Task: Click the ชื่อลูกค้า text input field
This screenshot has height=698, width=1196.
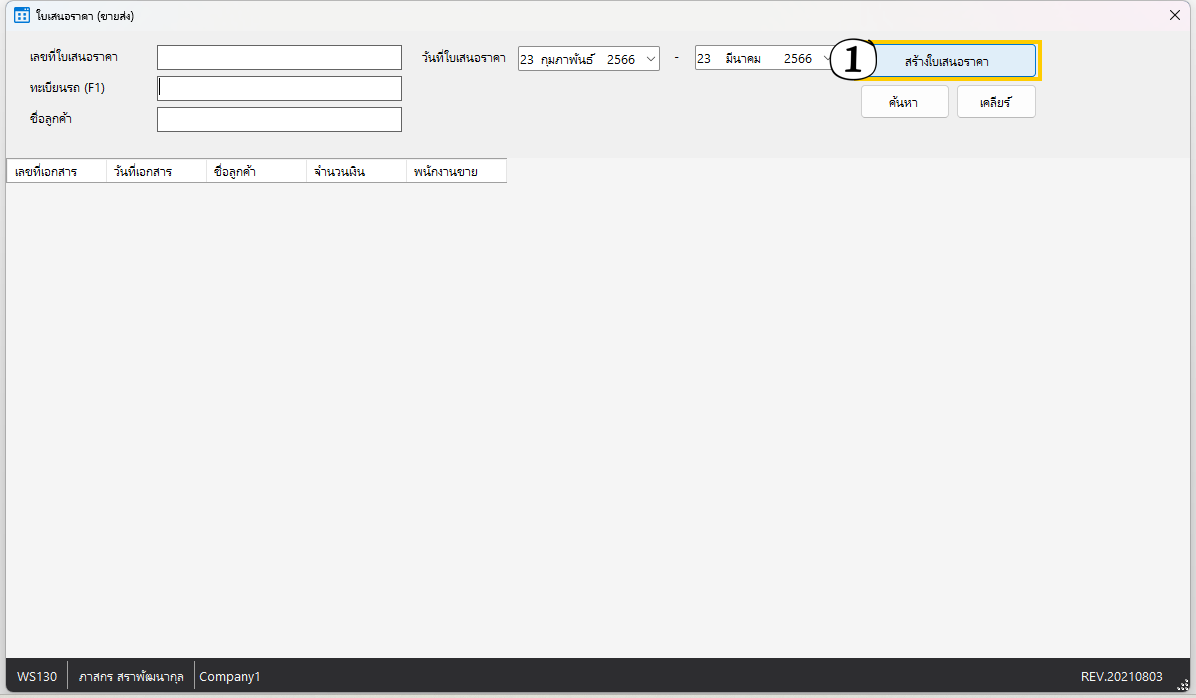Action: point(279,120)
